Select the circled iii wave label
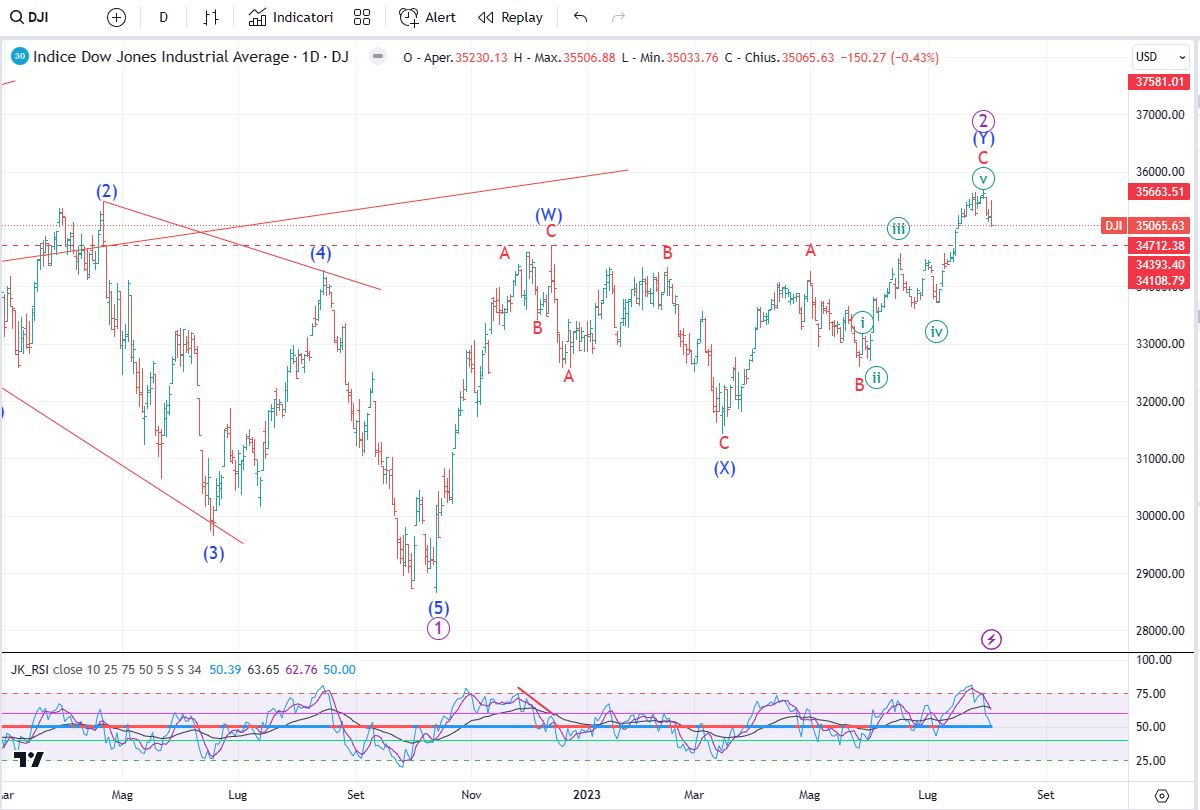The height and width of the screenshot is (810, 1200). coord(899,229)
